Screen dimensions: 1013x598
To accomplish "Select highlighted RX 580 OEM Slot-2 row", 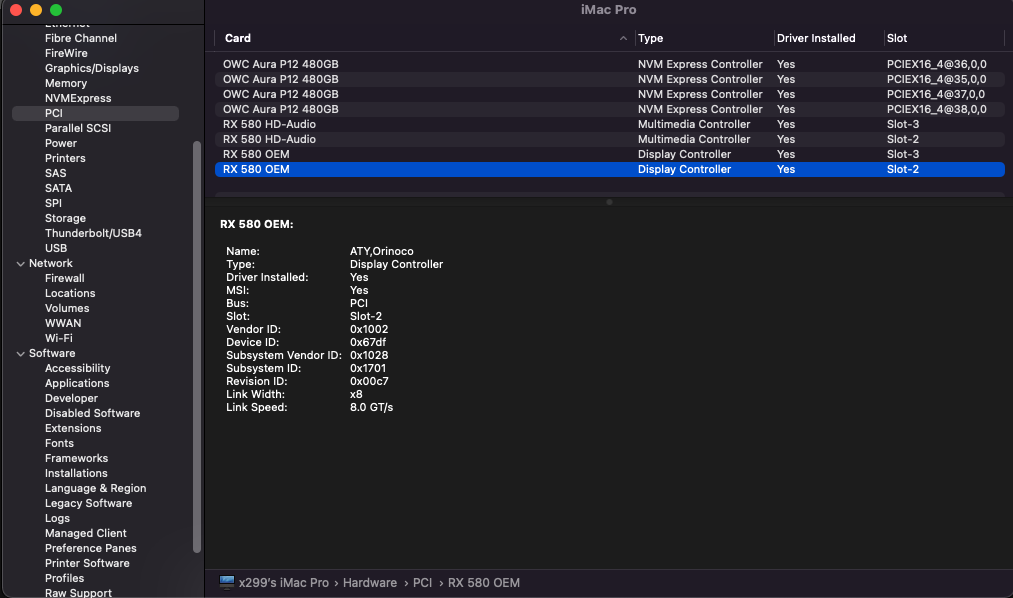I will tap(609, 169).
